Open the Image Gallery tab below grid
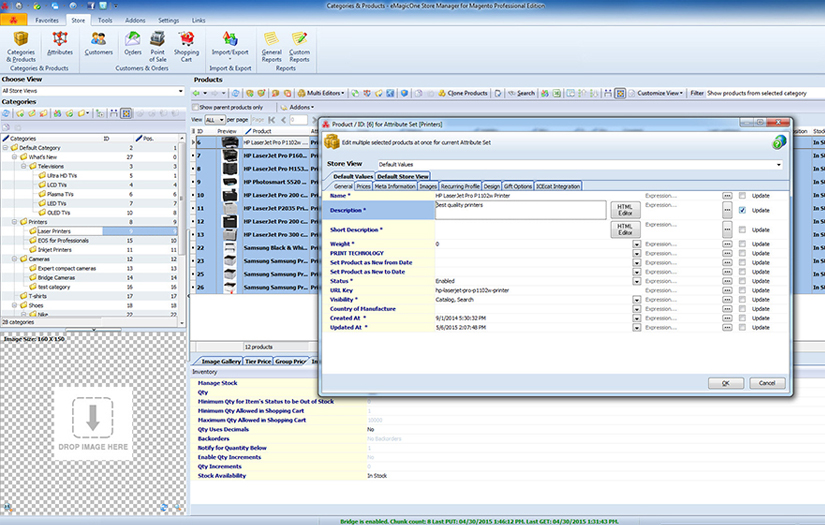 click(x=220, y=361)
